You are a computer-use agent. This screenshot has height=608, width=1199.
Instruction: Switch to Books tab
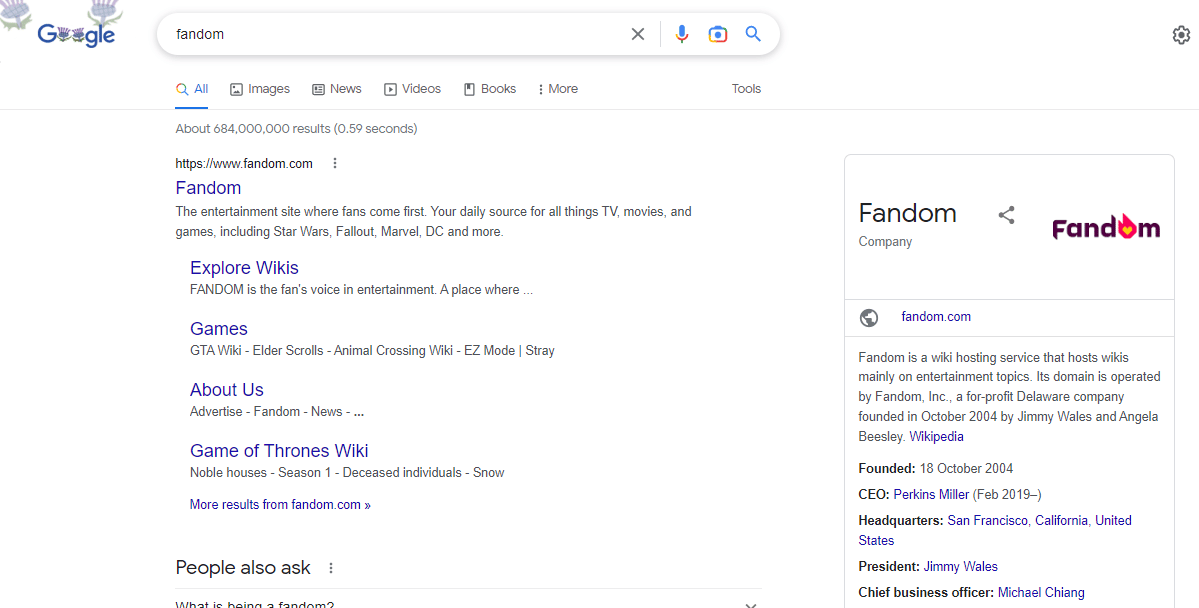pyautogui.click(x=489, y=89)
